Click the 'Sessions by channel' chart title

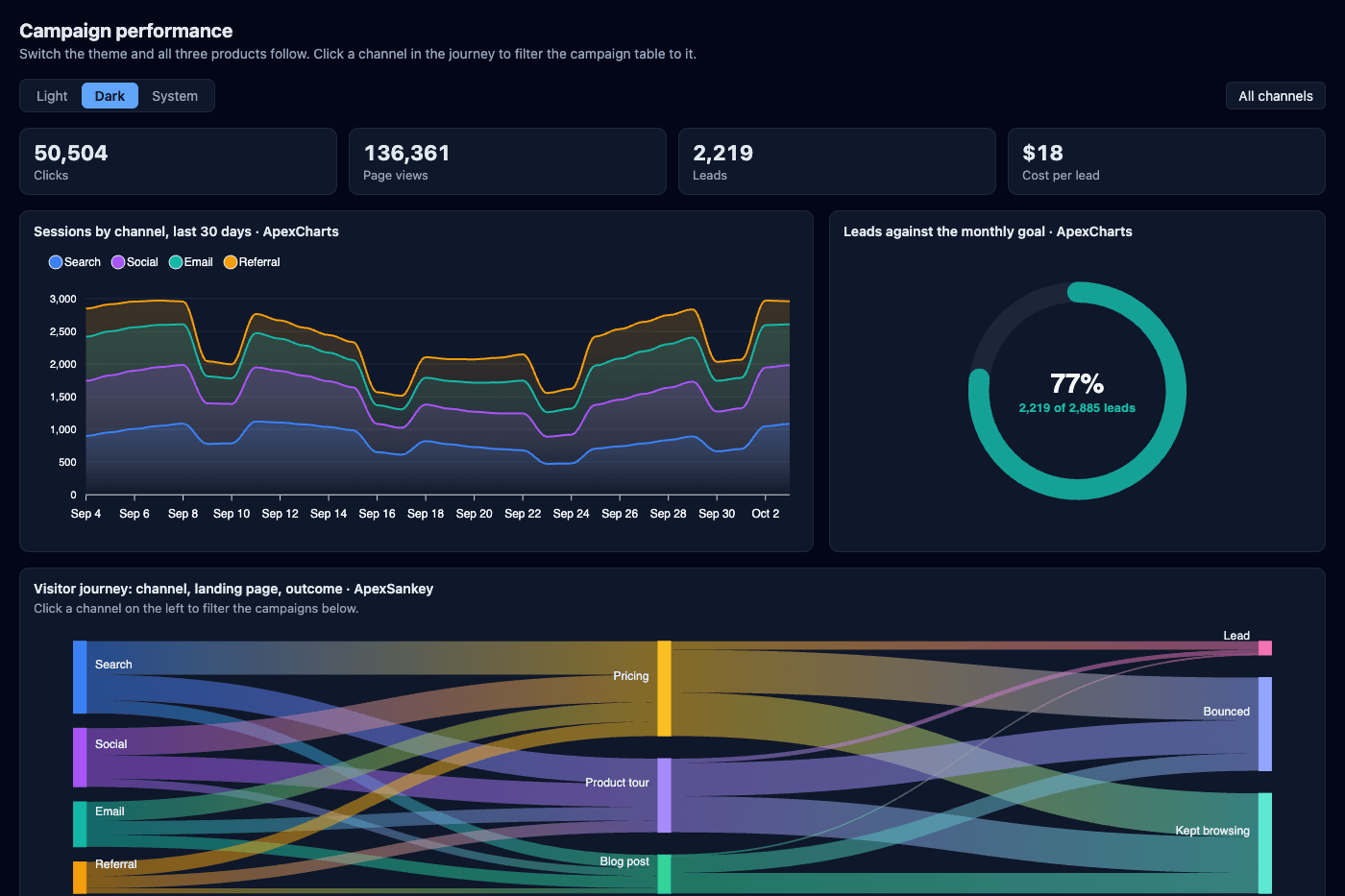[x=186, y=231]
